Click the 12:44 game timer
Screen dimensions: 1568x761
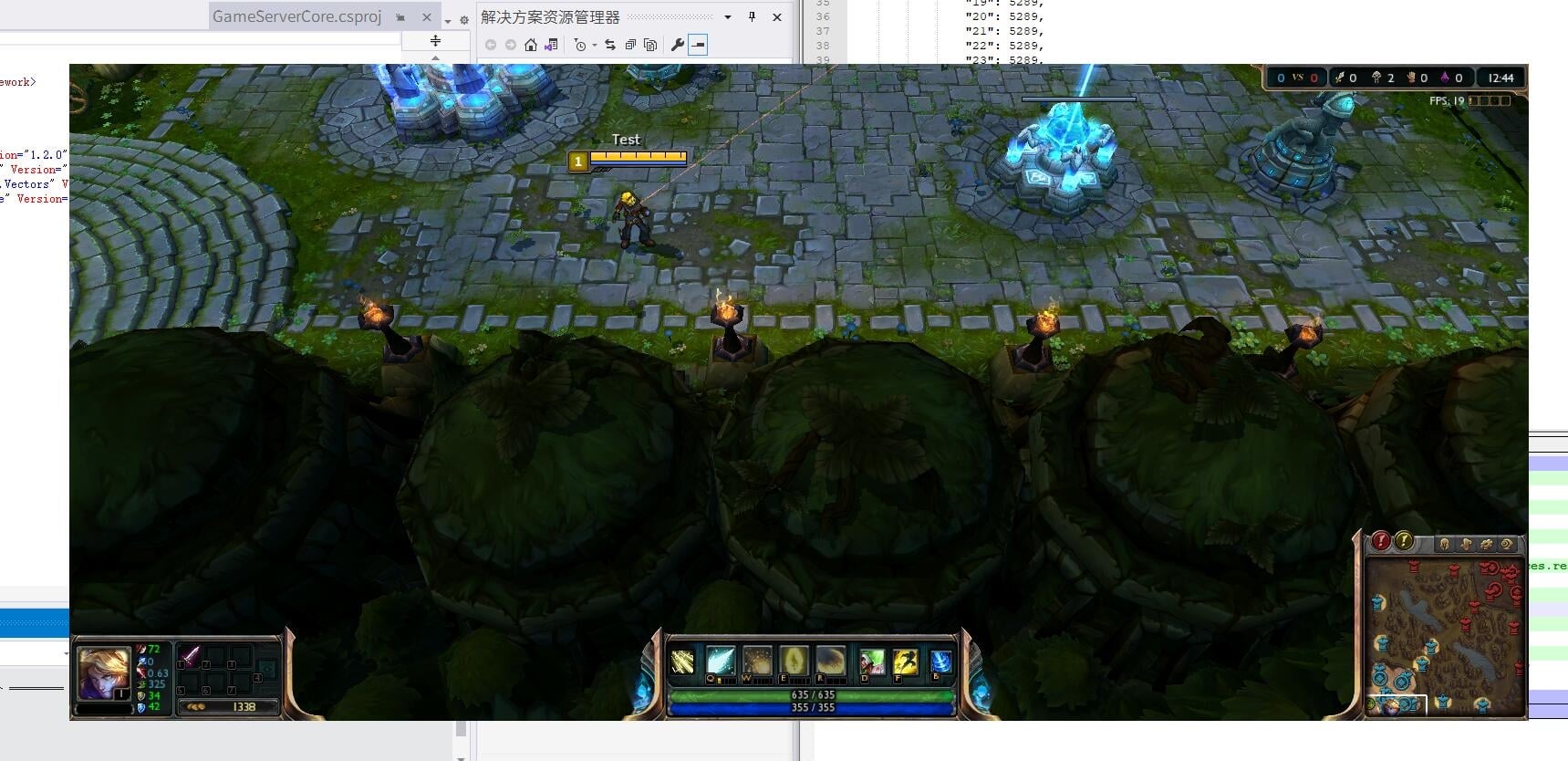coord(1501,78)
